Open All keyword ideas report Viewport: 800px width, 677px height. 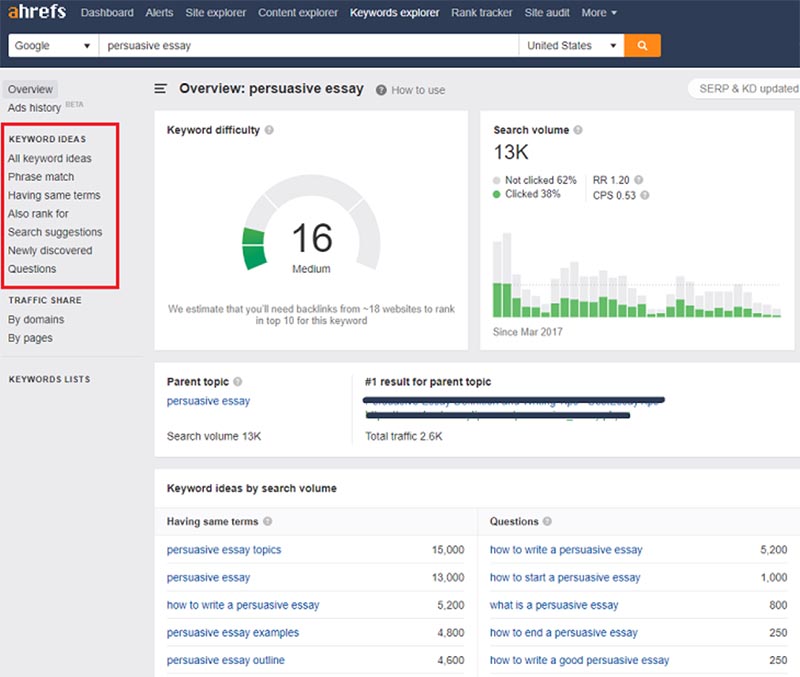point(49,159)
